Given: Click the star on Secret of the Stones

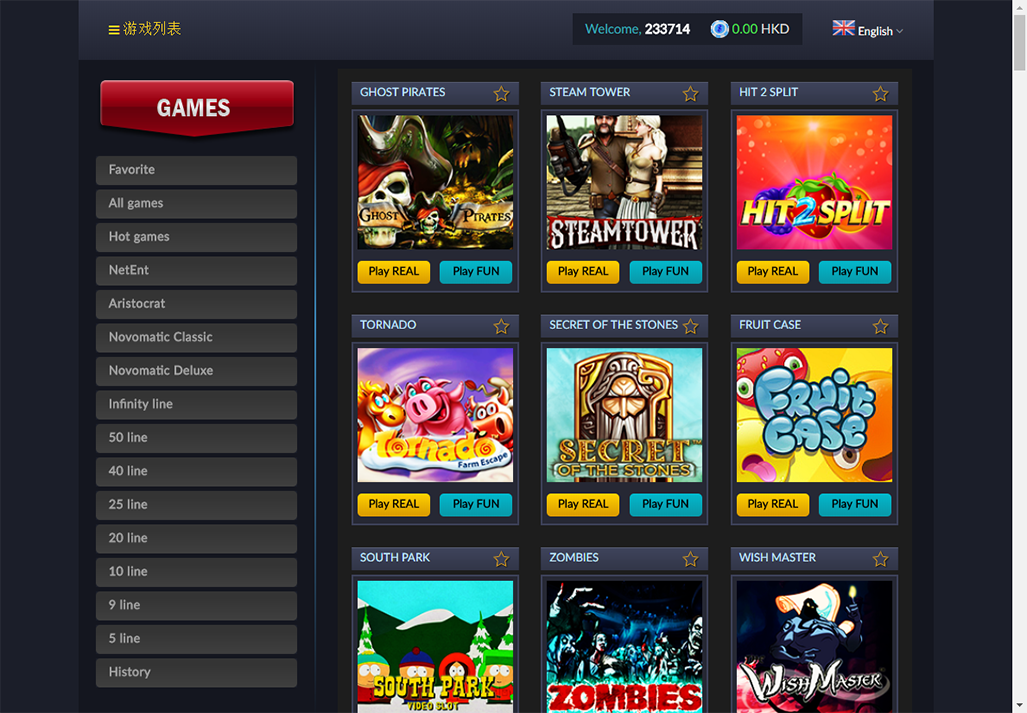Looking at the screenshot, I should [690, 326].
